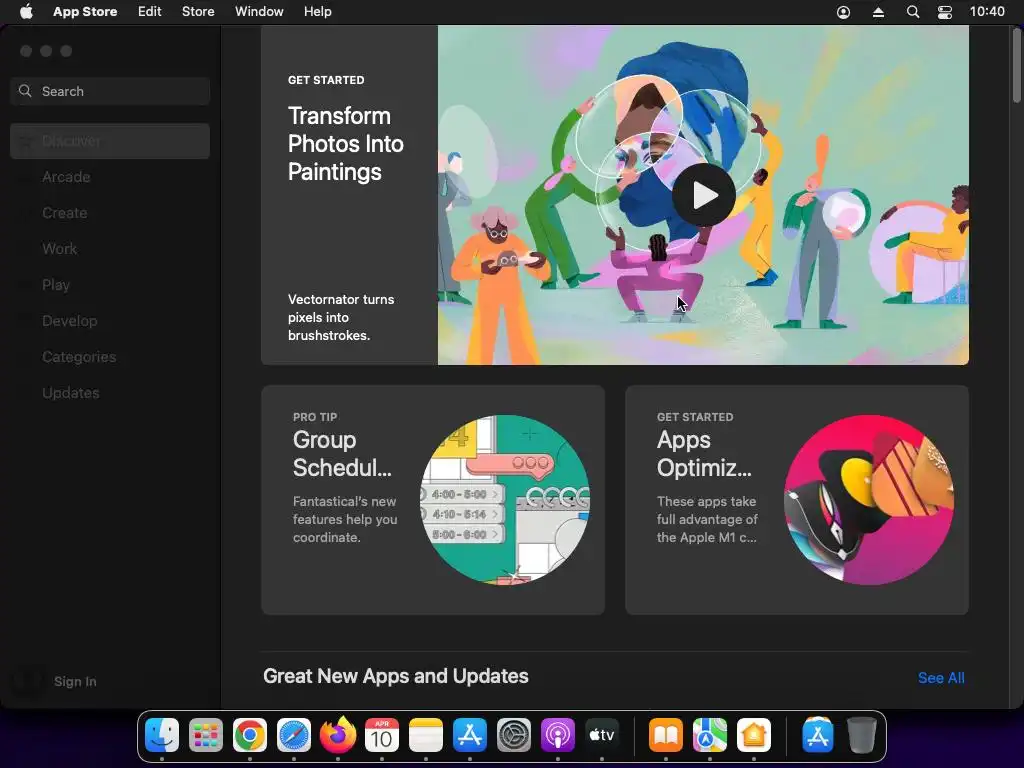This screenshot has height=768, width=1024.
Task: Click the vertical scrollbar thumb
Action: (1016, 65)
